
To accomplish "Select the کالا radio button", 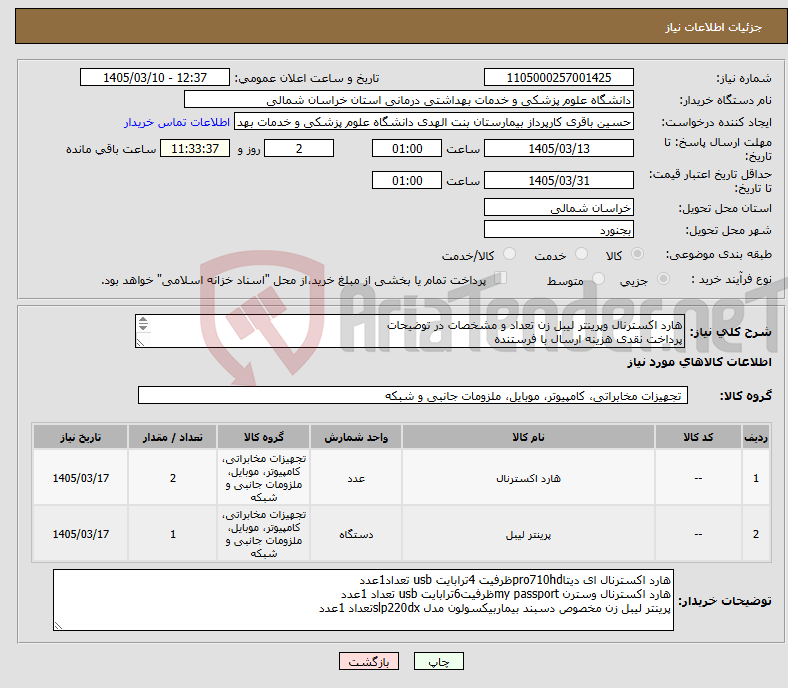I will (x=637, y=254).
